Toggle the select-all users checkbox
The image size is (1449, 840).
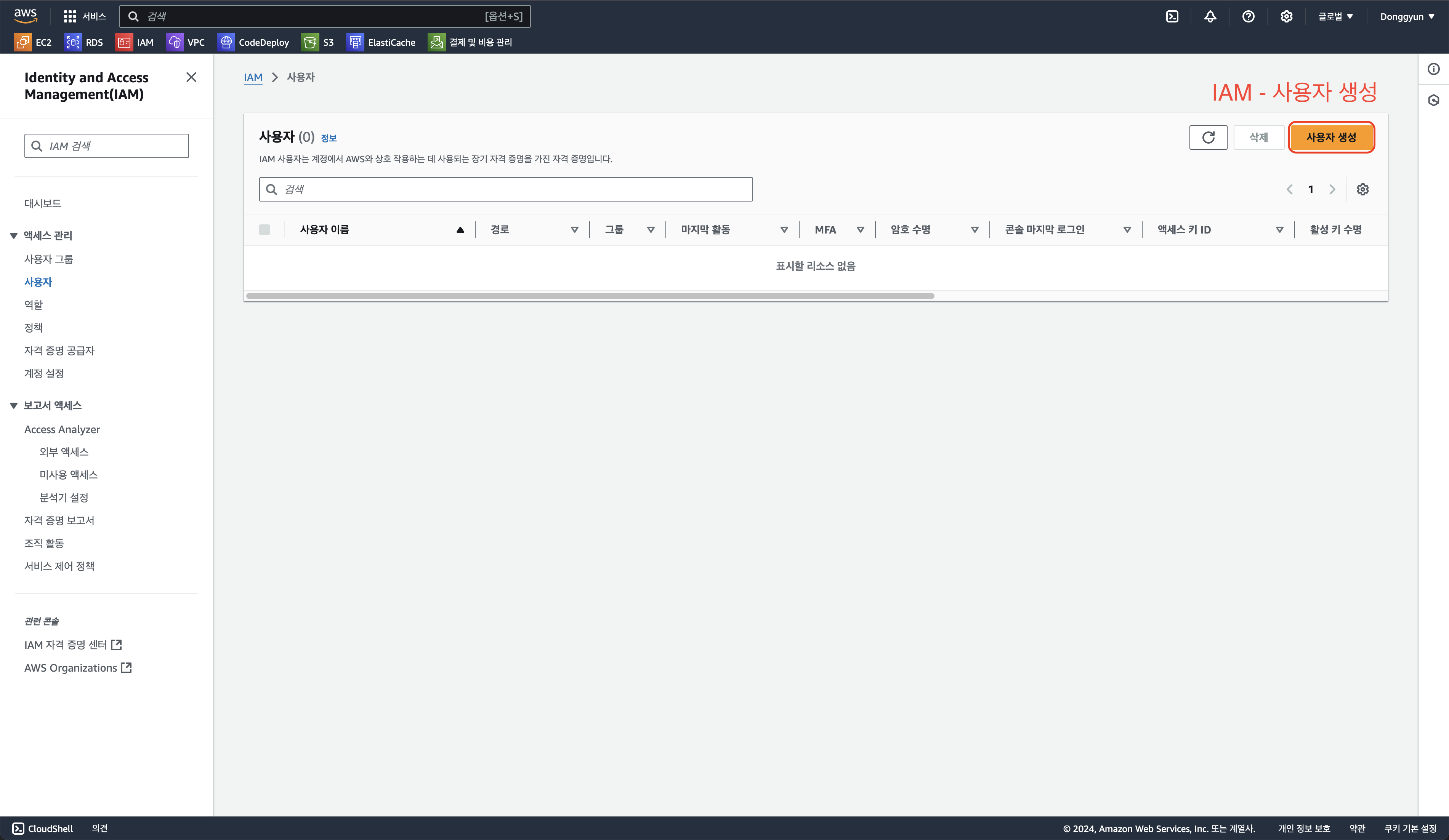pyautogui.click(x=264, y=230)
